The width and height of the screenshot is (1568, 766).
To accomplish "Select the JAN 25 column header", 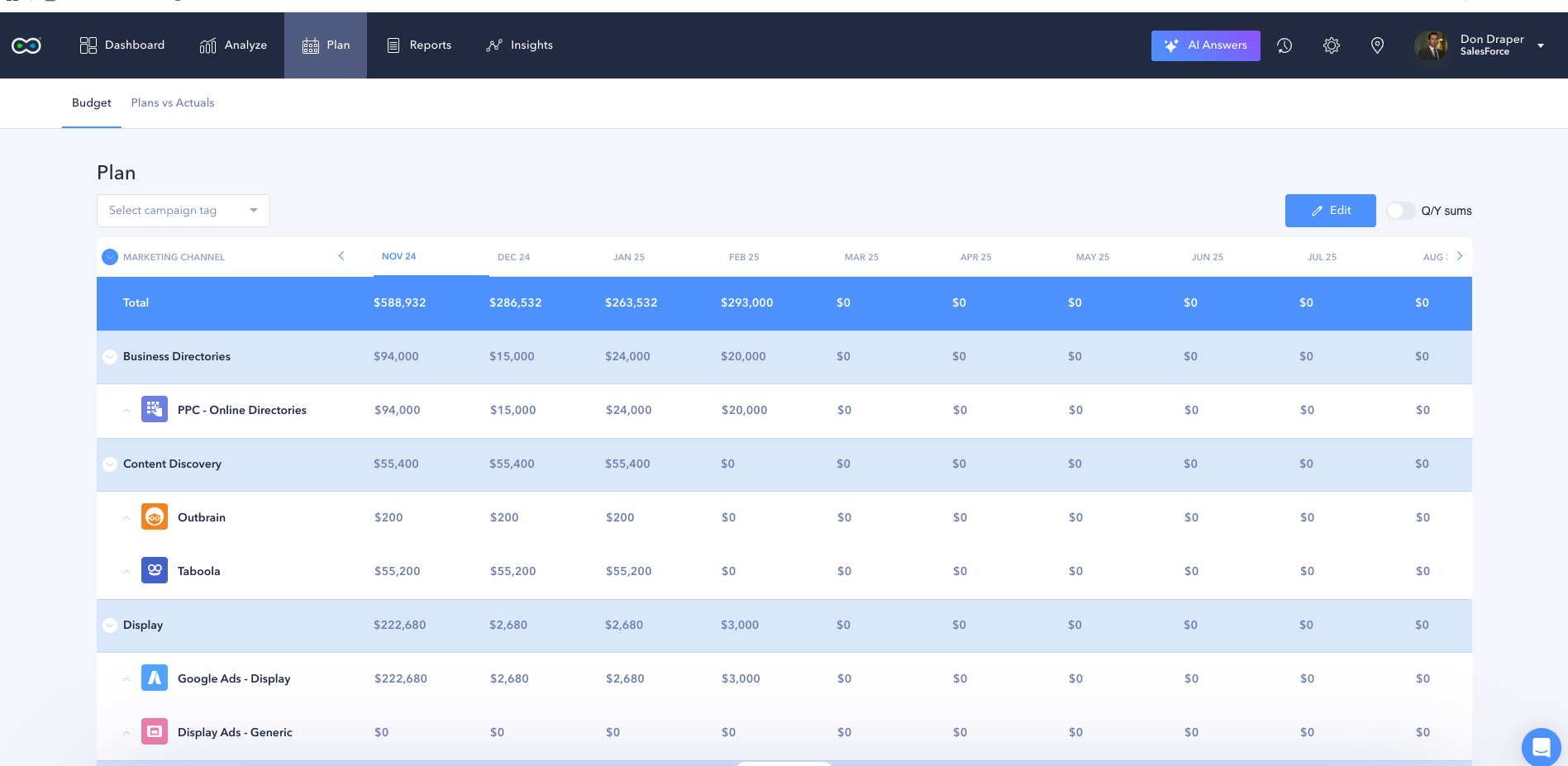I will click(629, 257).
